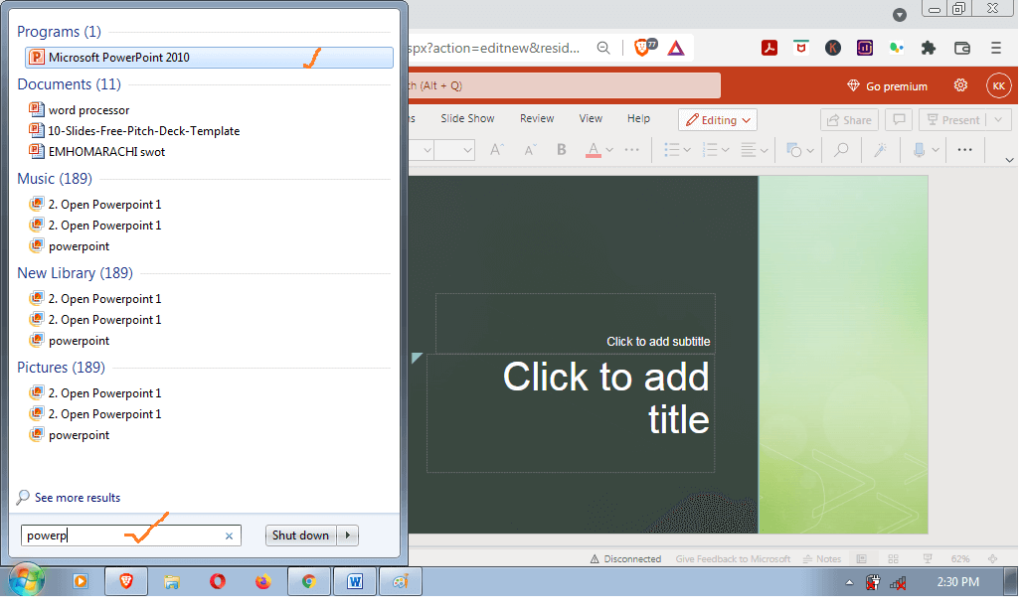Screen dimensions: 1024x612
Task: Open the browser hamburger menu
Action: pyautogui.click(x=996, y=48)
